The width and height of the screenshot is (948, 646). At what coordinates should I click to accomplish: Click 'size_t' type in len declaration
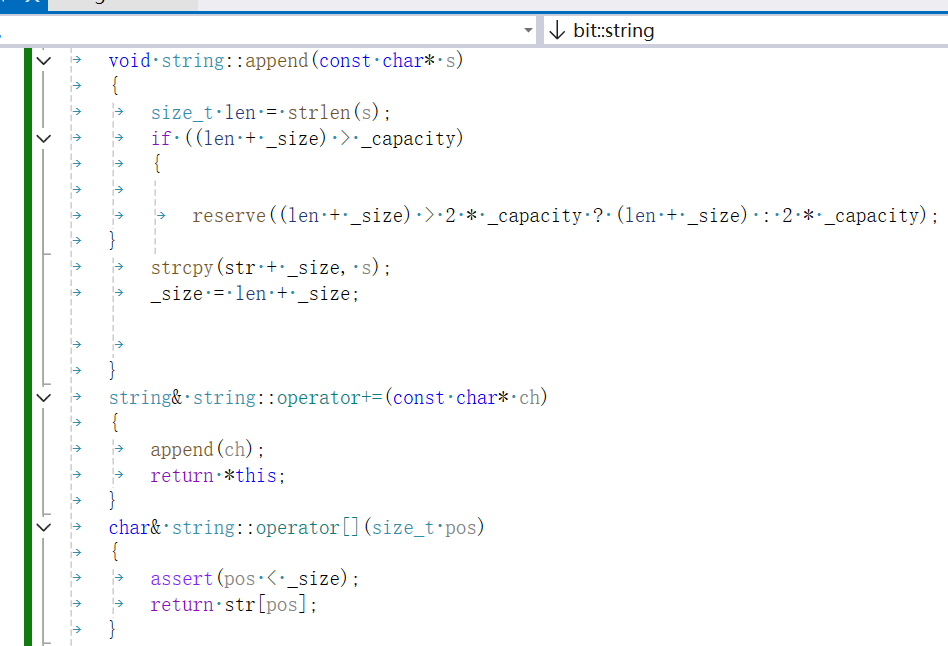coord(182,113)
